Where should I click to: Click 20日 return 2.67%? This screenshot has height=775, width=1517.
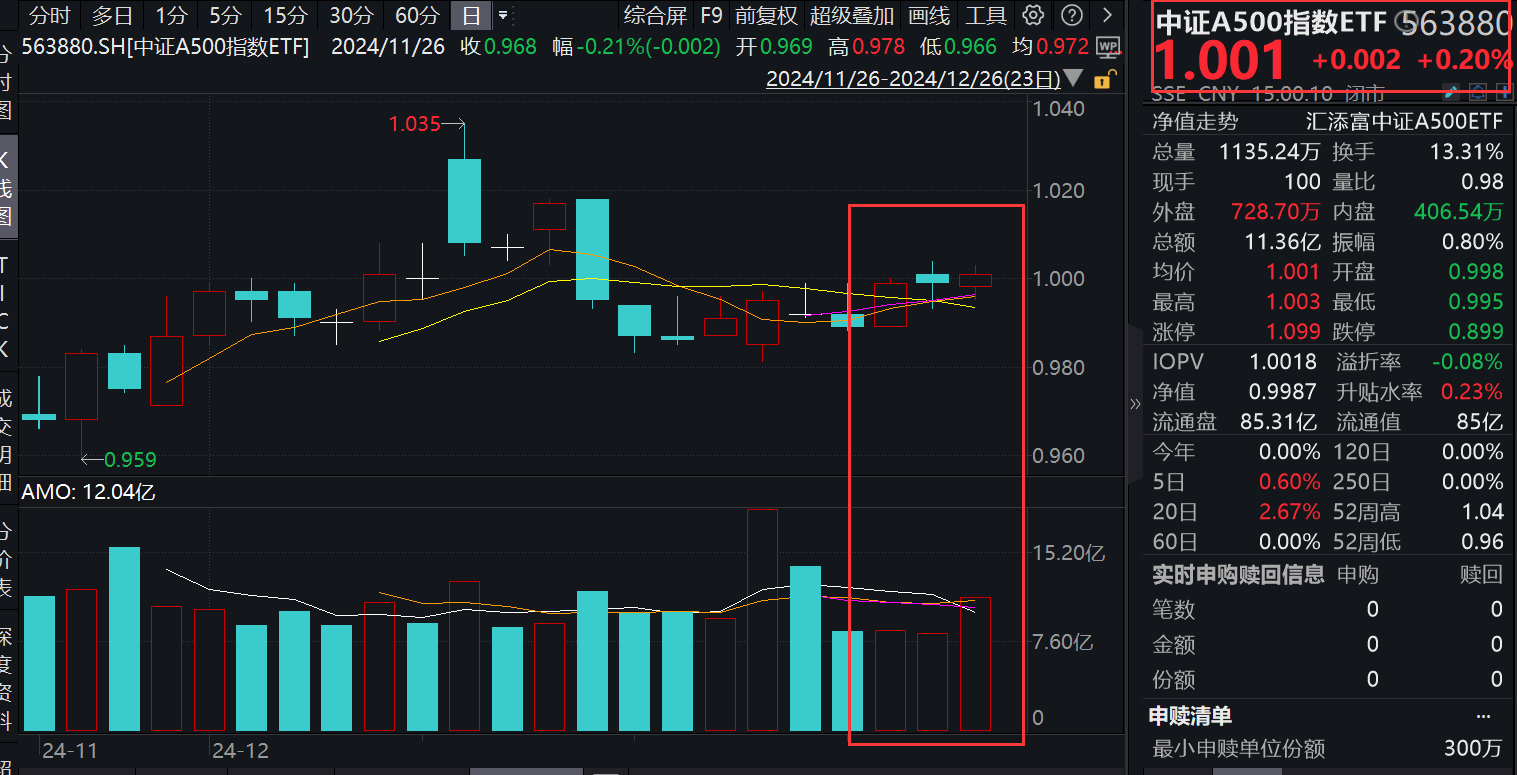tap(1290, 512)
